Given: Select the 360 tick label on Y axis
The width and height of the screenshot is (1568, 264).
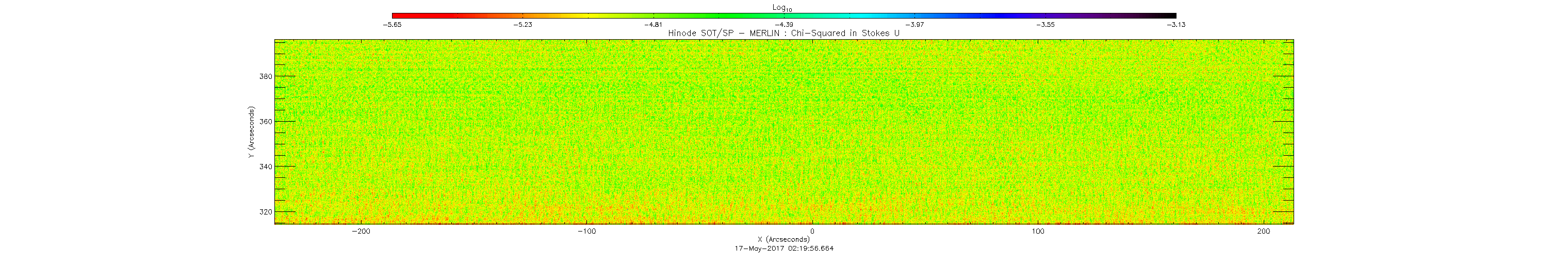Looking at the screenshot, I should click(x=266, y=122).
